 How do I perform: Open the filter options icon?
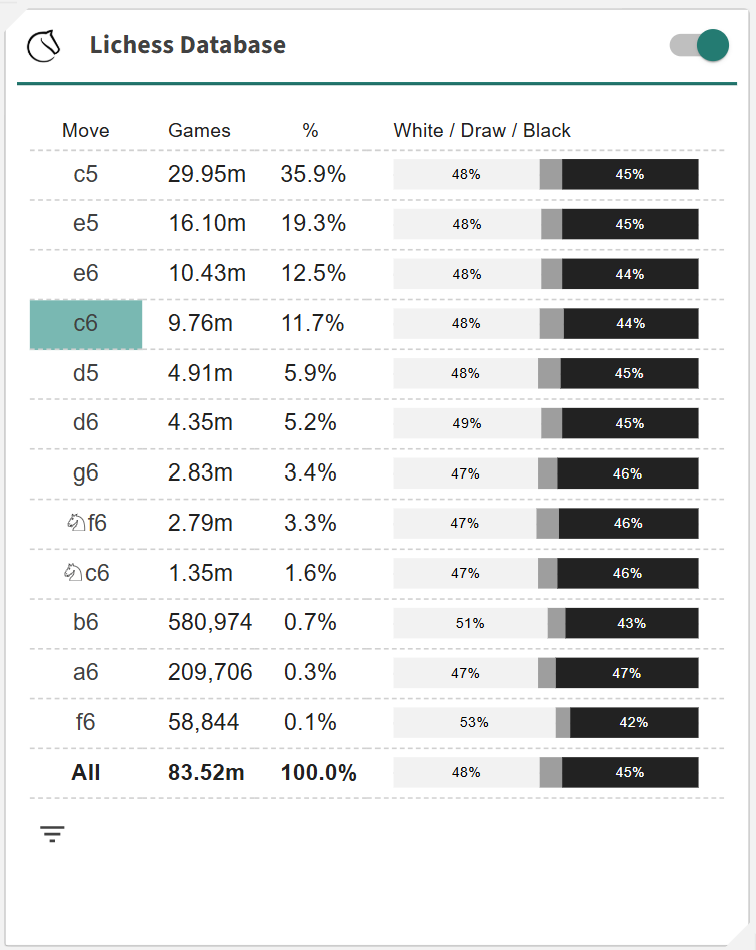52,833
